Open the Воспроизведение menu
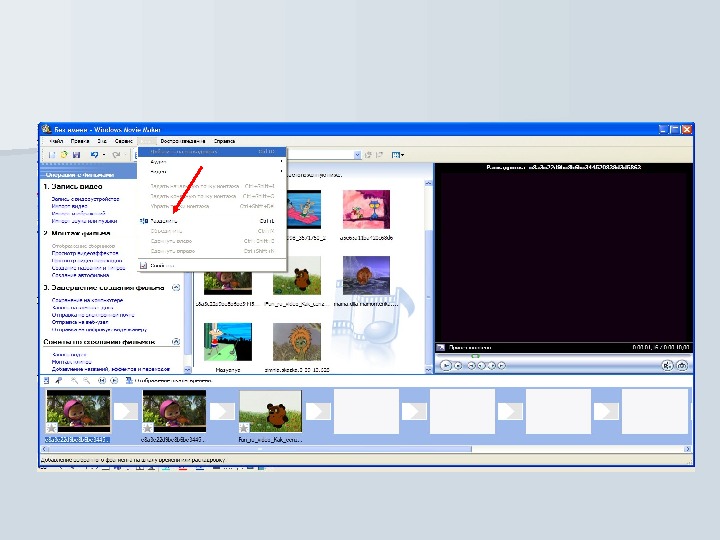The height and width of the screenshot is (540, 720). pos(183,141)
